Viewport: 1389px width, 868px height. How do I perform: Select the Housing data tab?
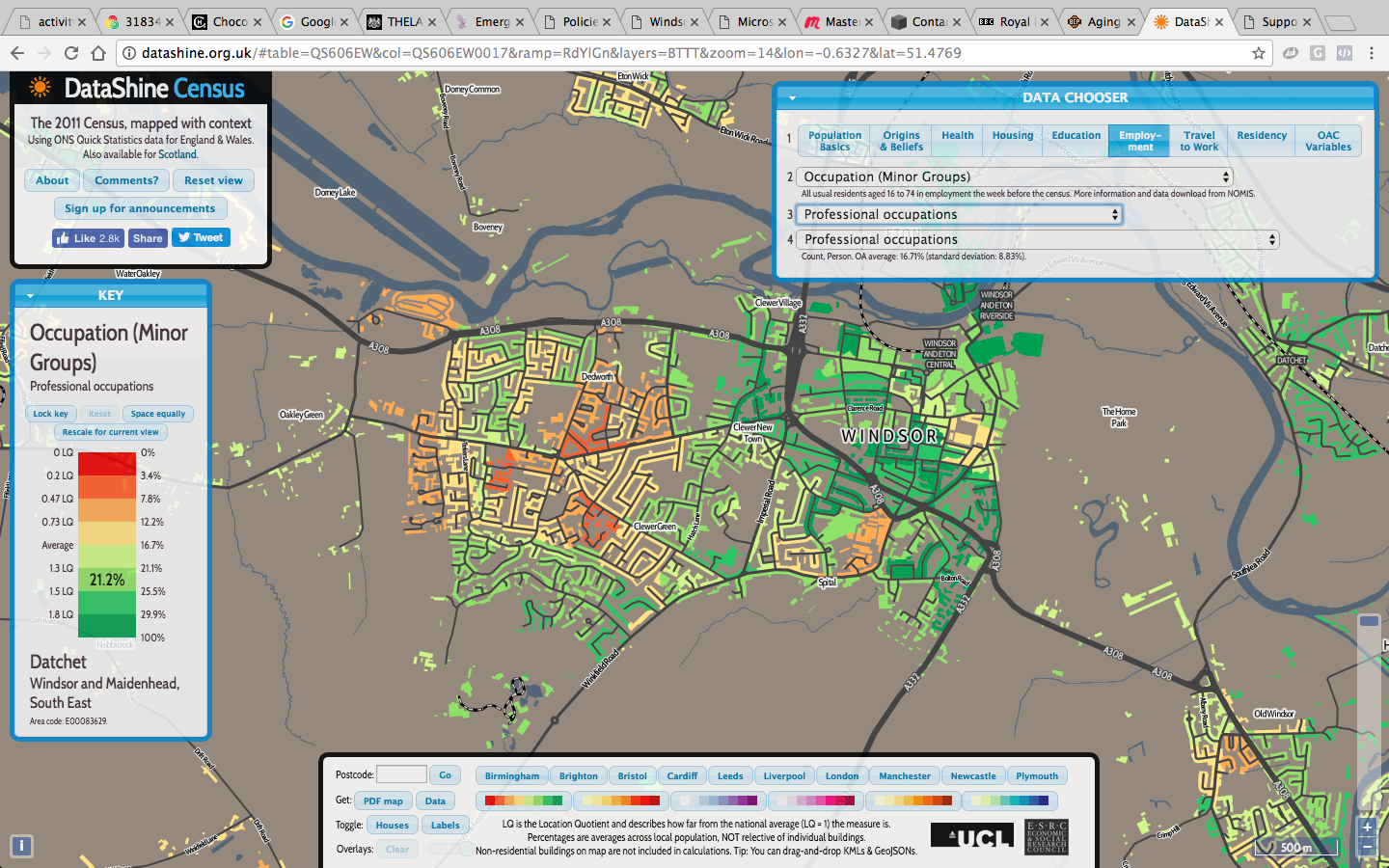tap(1013, 141)
